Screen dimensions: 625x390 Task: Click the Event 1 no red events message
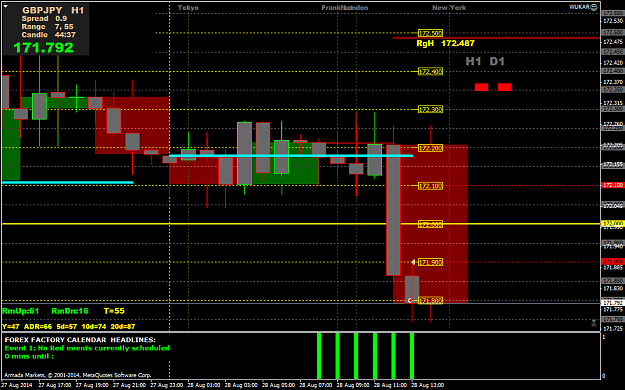pos(87,348)
